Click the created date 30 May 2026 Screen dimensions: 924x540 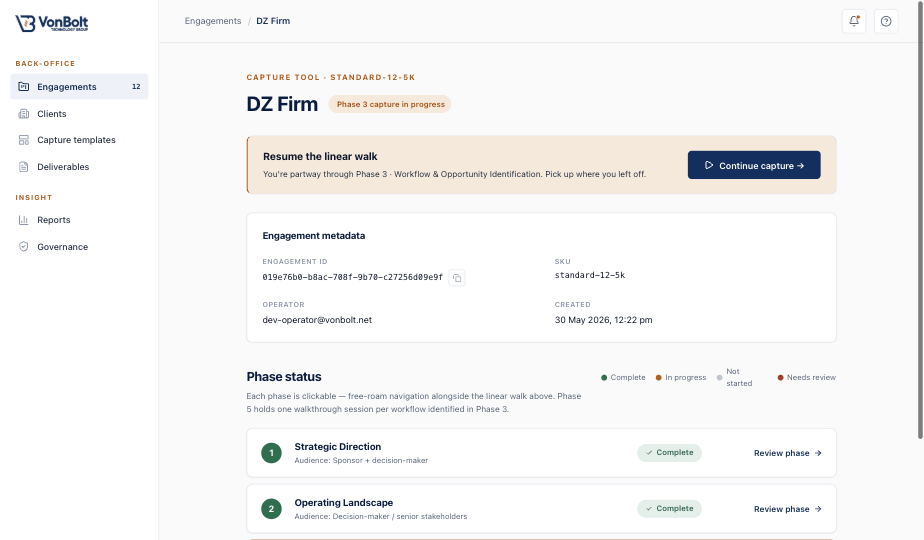coord(603,320)
